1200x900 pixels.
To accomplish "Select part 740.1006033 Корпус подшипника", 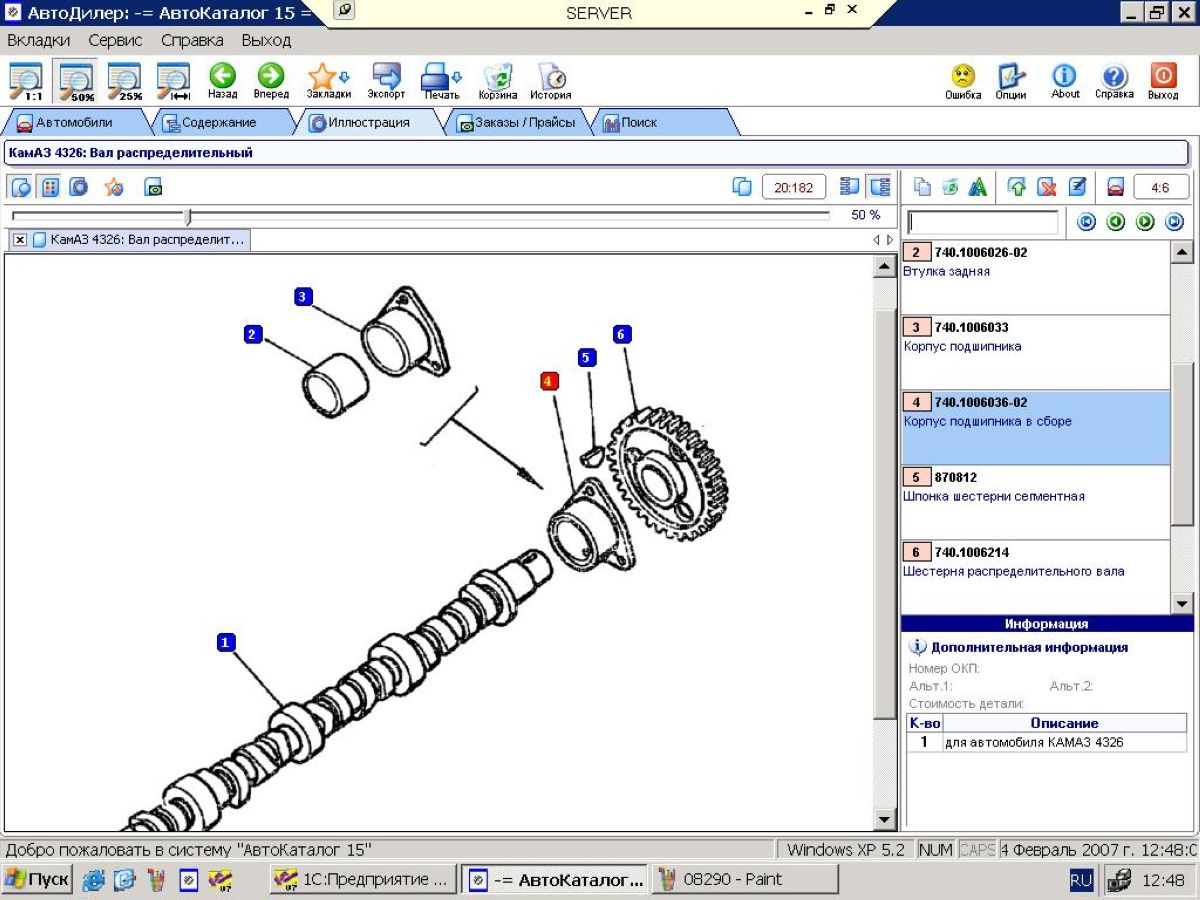I will [1035, 353].
